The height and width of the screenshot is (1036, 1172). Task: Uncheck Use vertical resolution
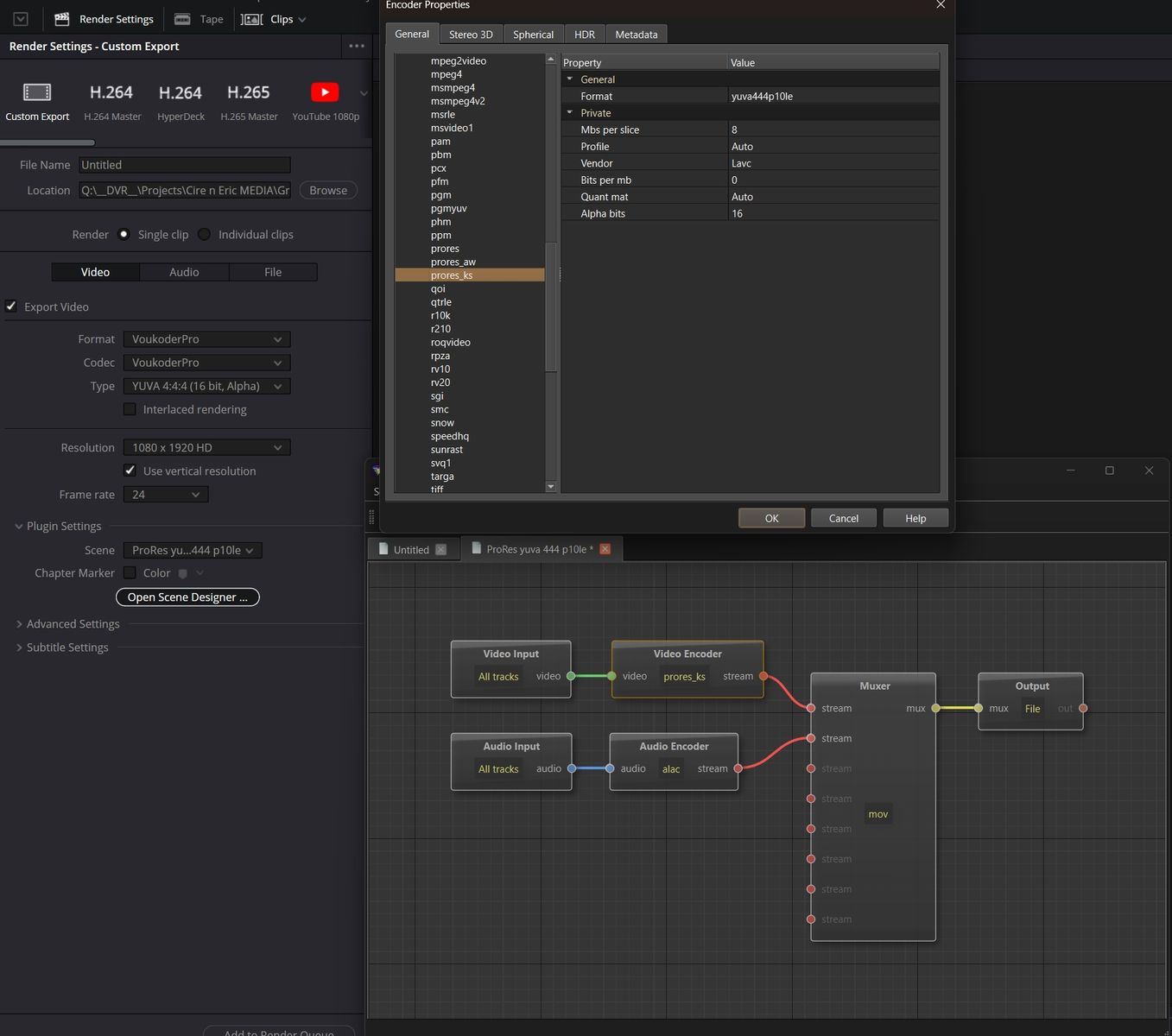coord(130,471)
